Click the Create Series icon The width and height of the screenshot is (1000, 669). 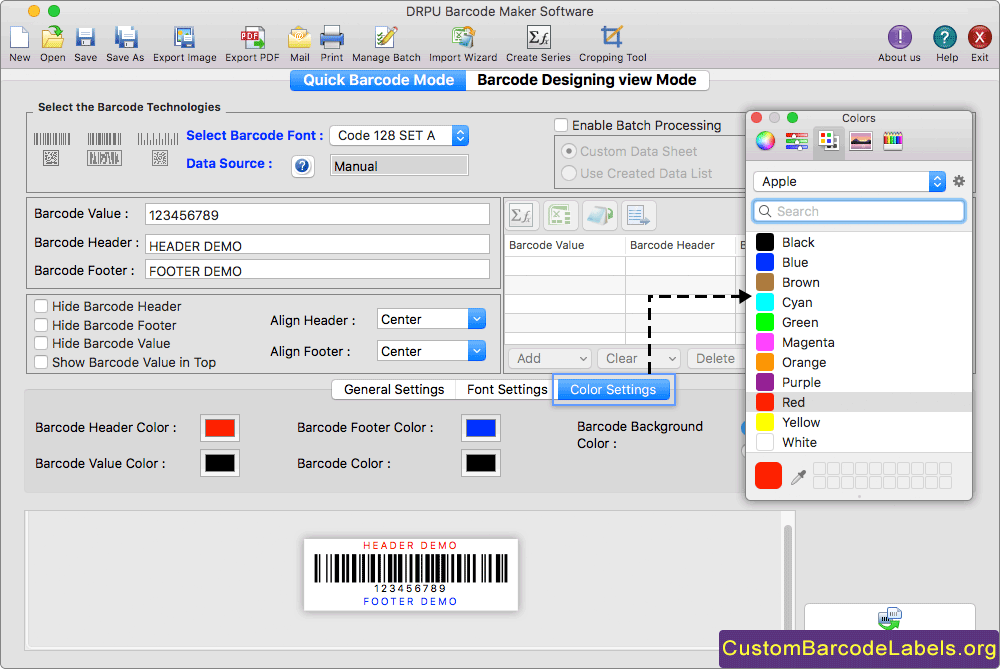(538, 38)
